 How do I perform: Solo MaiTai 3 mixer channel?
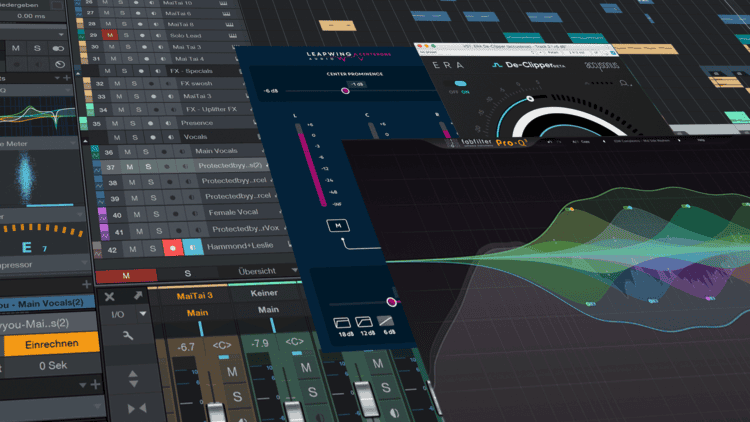click(x=237, y=397)
